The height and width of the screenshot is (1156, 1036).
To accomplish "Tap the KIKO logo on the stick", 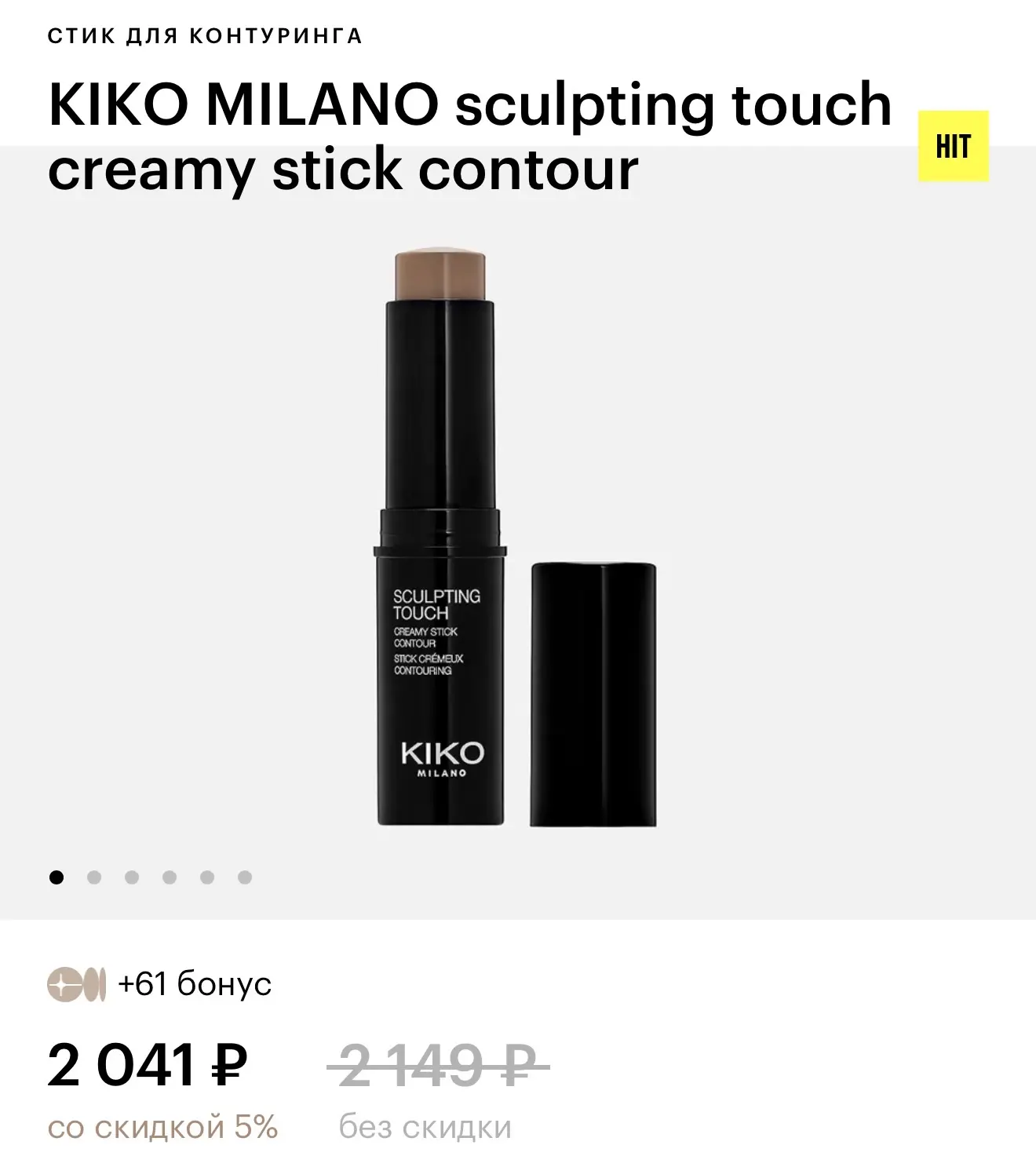I will pos(443,758).
